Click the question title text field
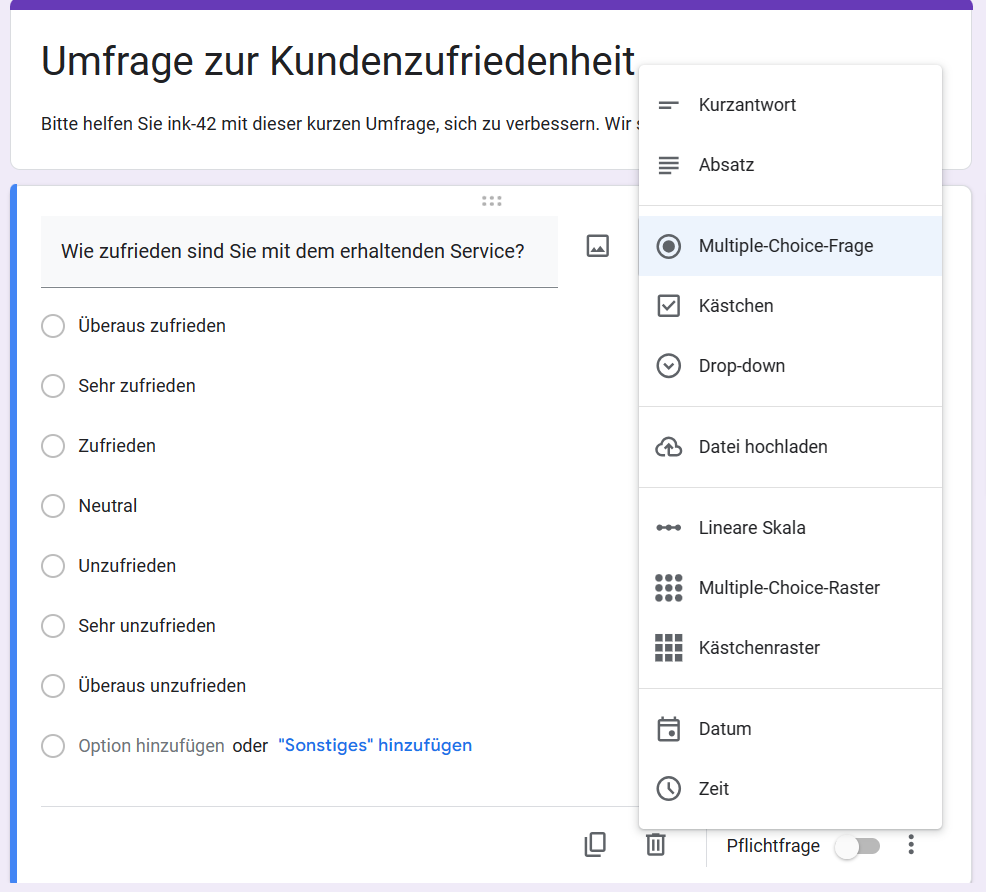This screenshot has height=892, width=986. click(299, 251)
